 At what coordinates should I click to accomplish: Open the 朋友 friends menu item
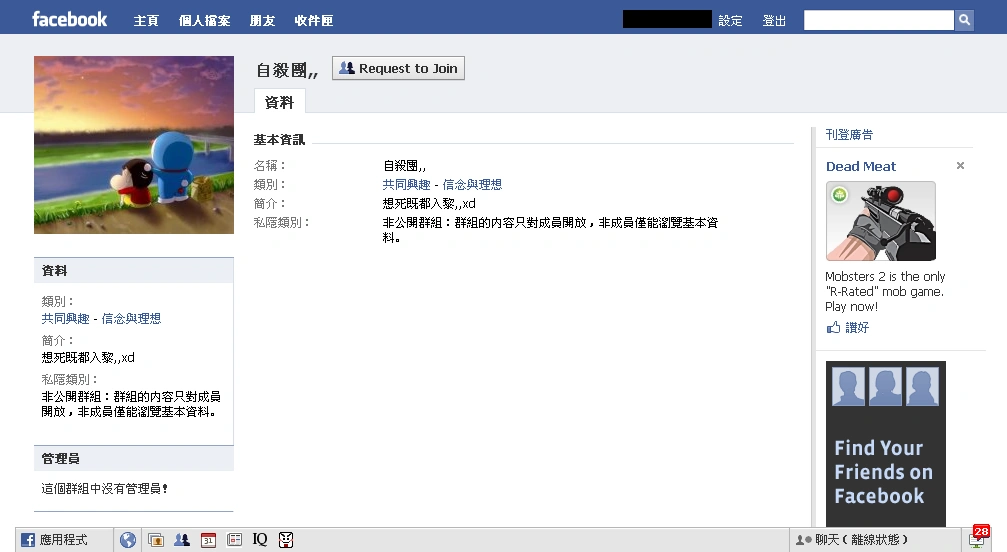coord(262,21)
